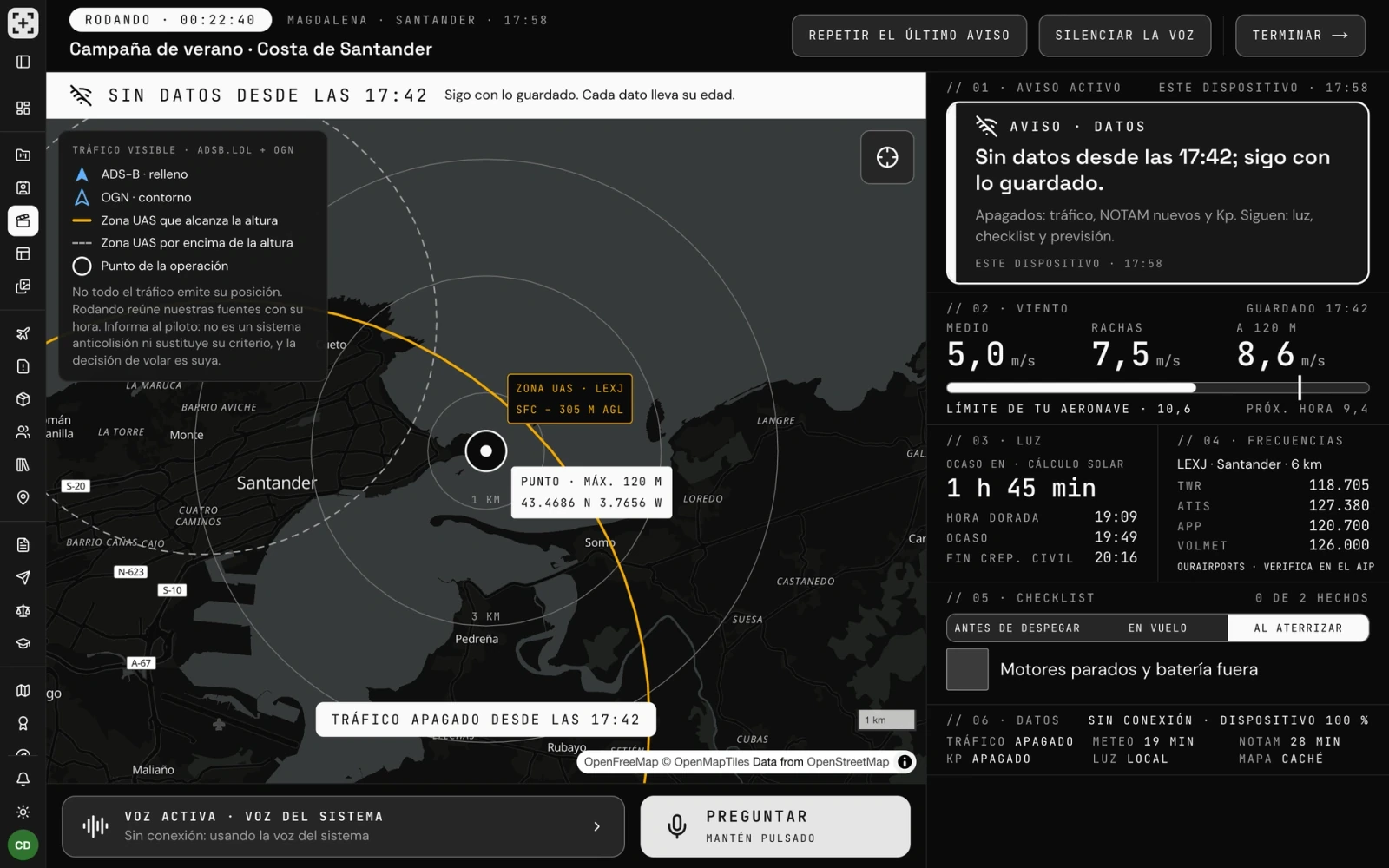Click 'Repetir el último aviso' button
This screenshot has width=1389, height=868.
click(909, 36)
